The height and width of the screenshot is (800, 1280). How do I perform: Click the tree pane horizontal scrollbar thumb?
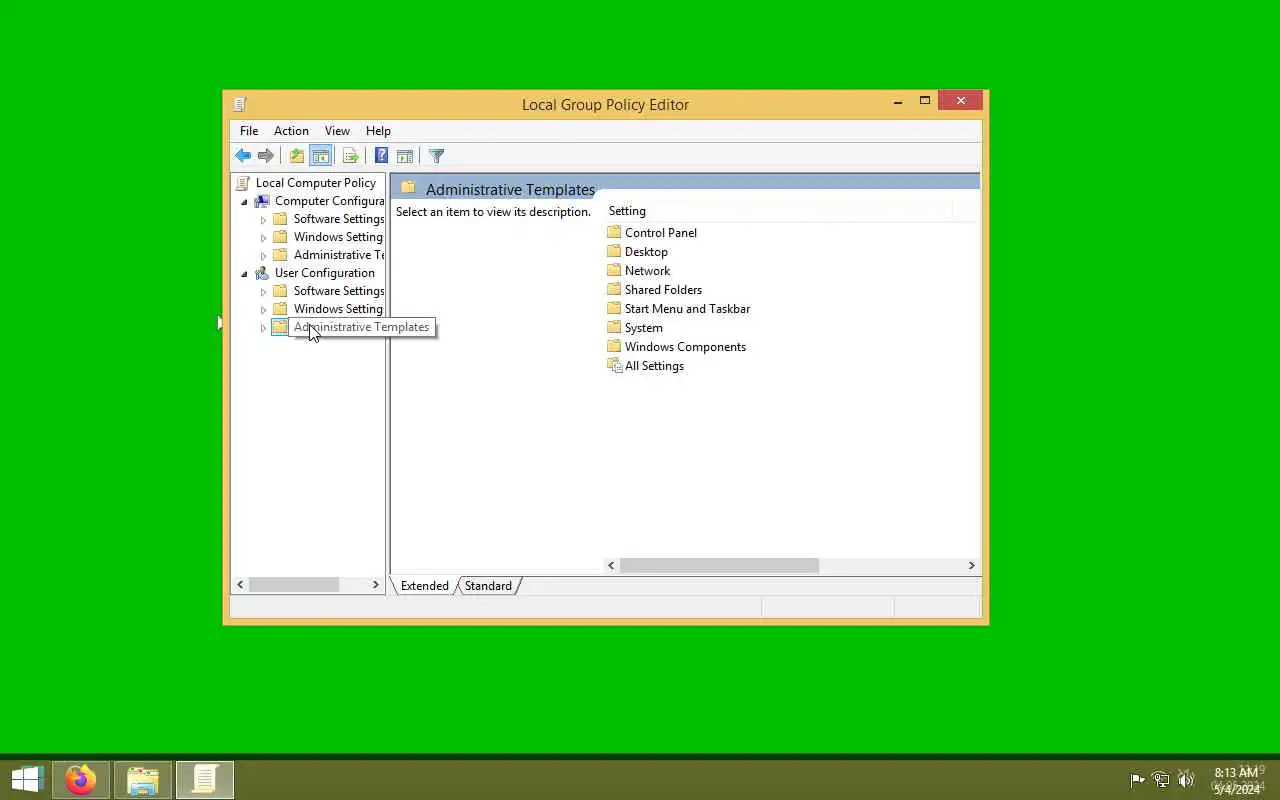click(x=294, y=585)
